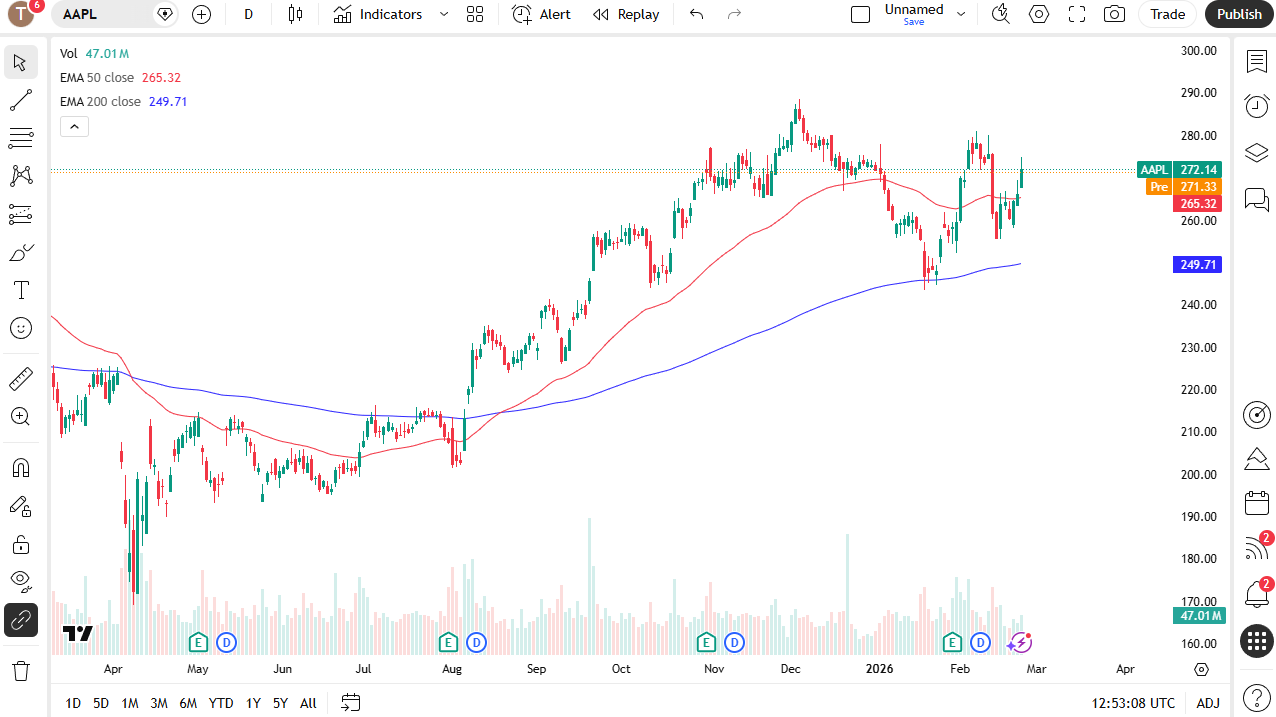Select the All date range

click(x=308, y=703)
